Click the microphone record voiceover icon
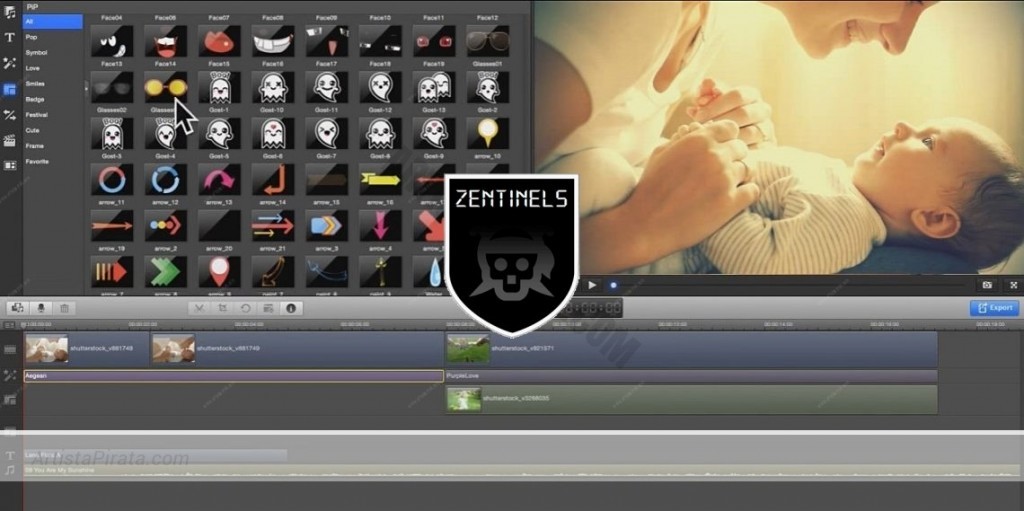 click(41, 308)
